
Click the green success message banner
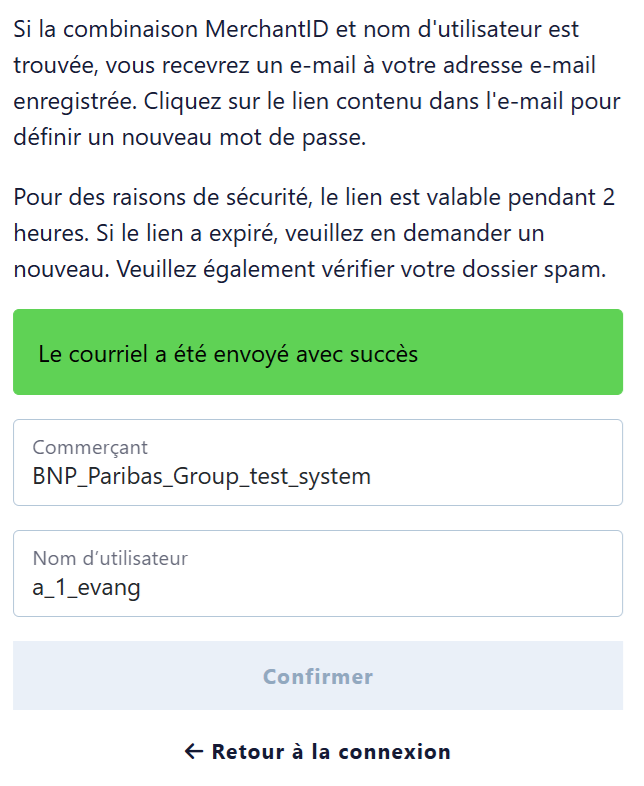click(x=317, y=352)
